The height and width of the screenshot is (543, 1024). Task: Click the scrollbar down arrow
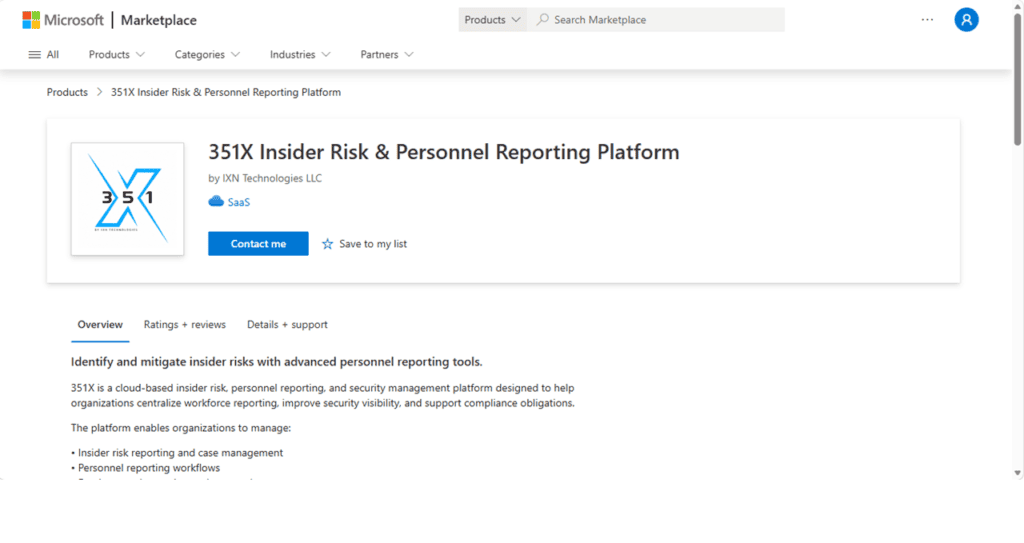pyautogui.click(x=1017, y=473)
